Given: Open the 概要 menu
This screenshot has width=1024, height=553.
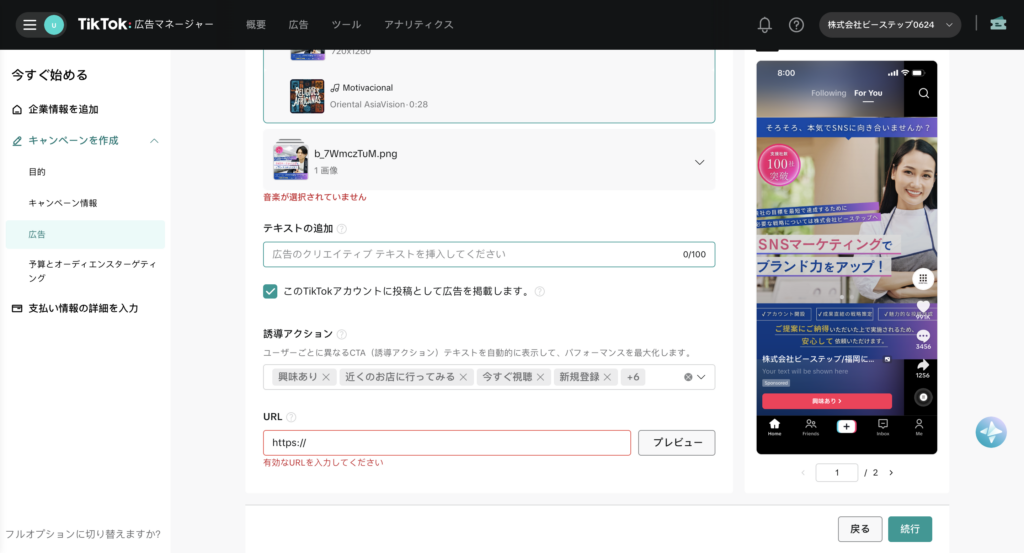Looking at the screenshot, I should [256, 25].
